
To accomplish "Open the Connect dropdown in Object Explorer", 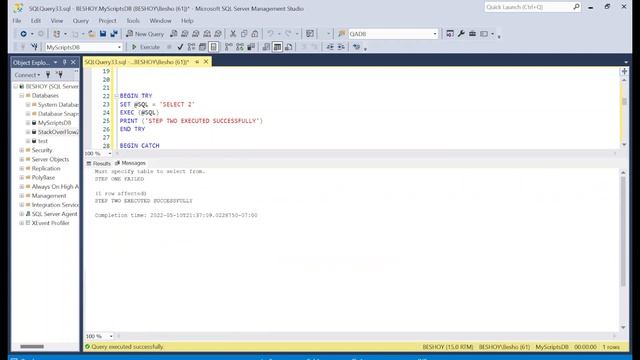I will point(27,75).
